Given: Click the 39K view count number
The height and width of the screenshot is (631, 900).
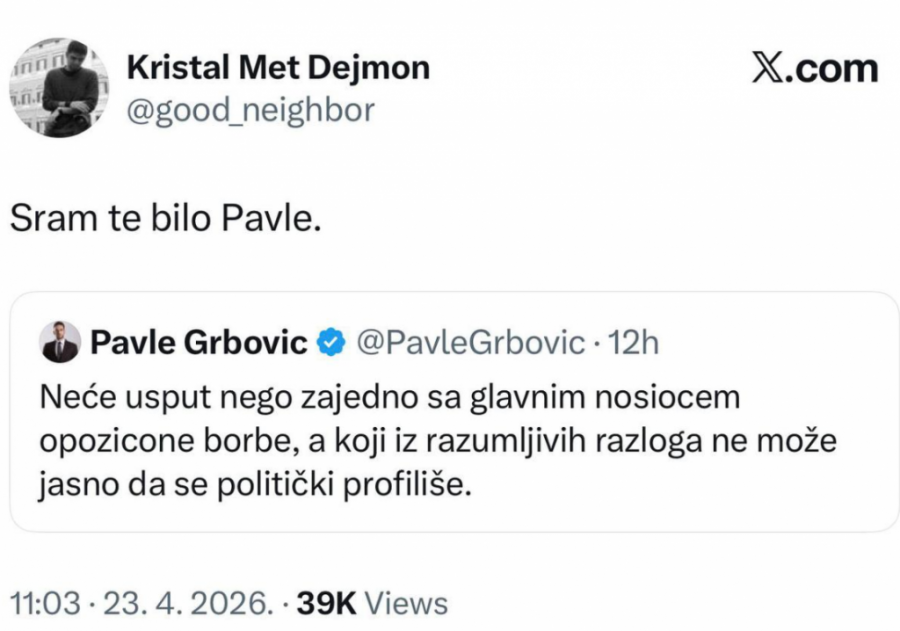Looking at the screenshot, I should point(329,603).
